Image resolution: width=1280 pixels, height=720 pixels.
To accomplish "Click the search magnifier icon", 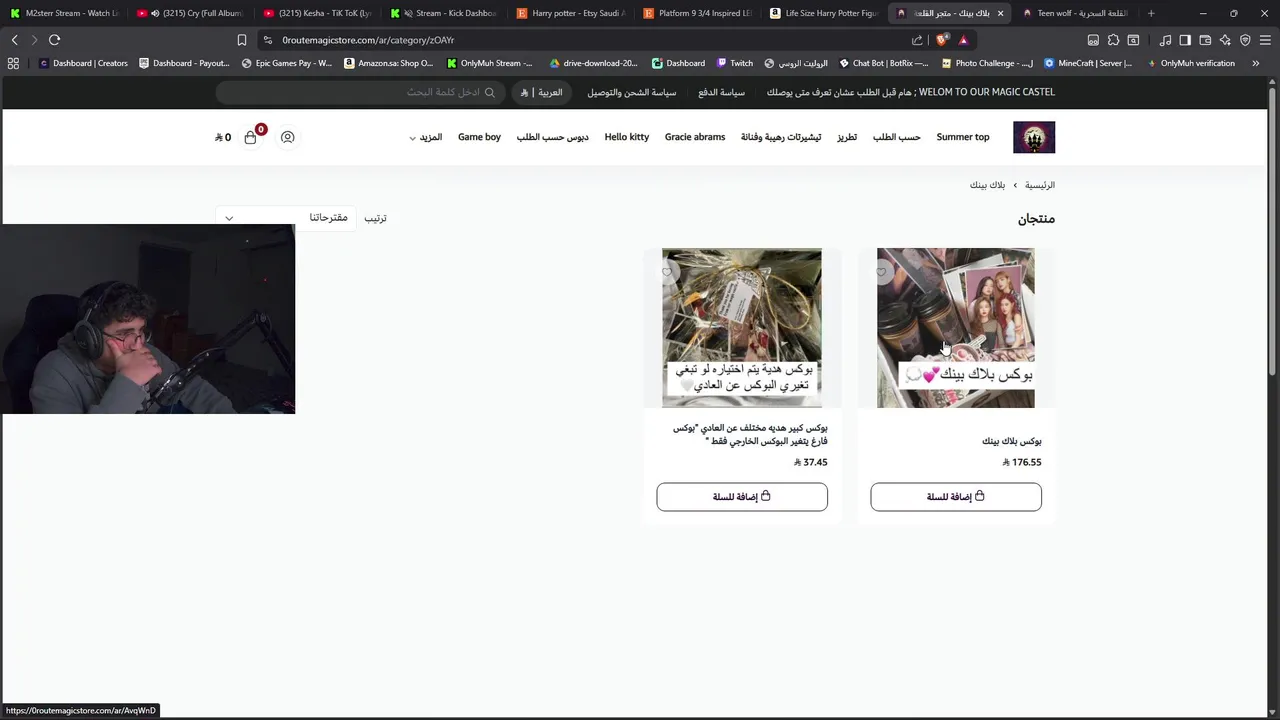I will tap(490, 92).
